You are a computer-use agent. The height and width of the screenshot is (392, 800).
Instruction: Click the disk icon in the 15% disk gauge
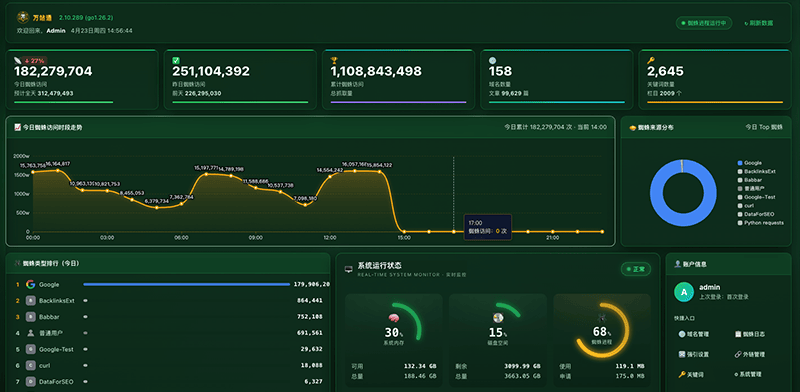click(x=498, y=318)
